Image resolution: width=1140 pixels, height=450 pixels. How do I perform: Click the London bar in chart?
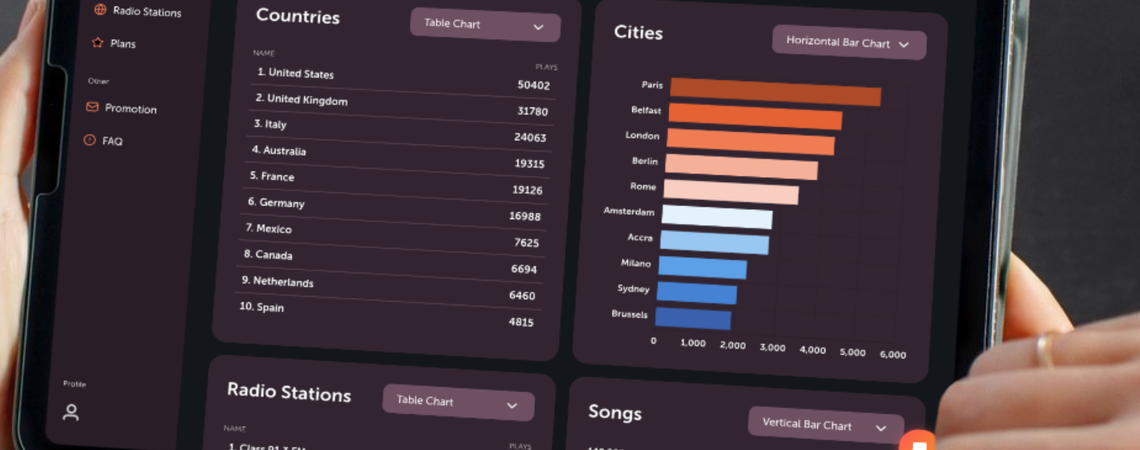tap(750, 142)
